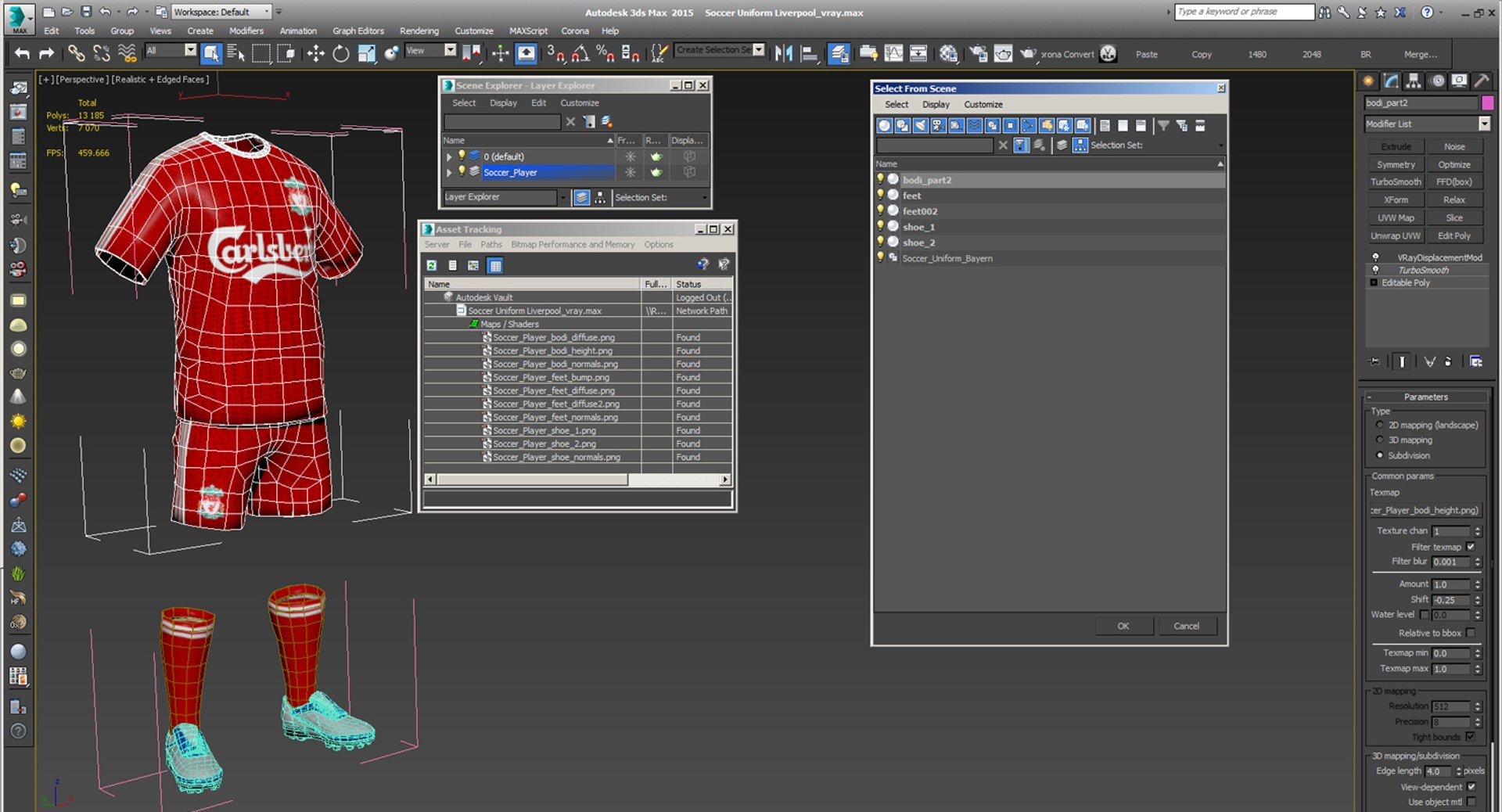The width and height of the screenshot is (1502, 812).
Task: Toggle the Layer Explorer toolbar icon
Action: pyautogui.click(x=839, y=53)
